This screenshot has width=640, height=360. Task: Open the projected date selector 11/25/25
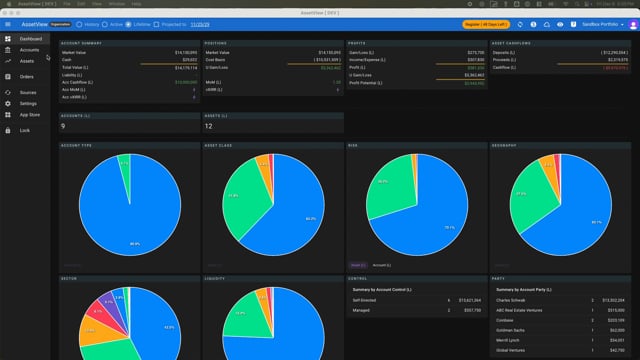pyautogui.click(x=200, y=24)
